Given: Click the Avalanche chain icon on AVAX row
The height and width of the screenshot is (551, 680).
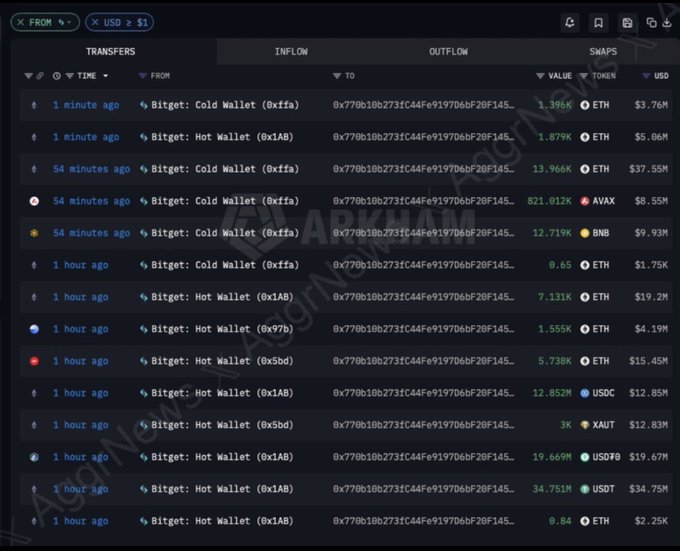Looking at the screenshot, I should tap(34, 201).
